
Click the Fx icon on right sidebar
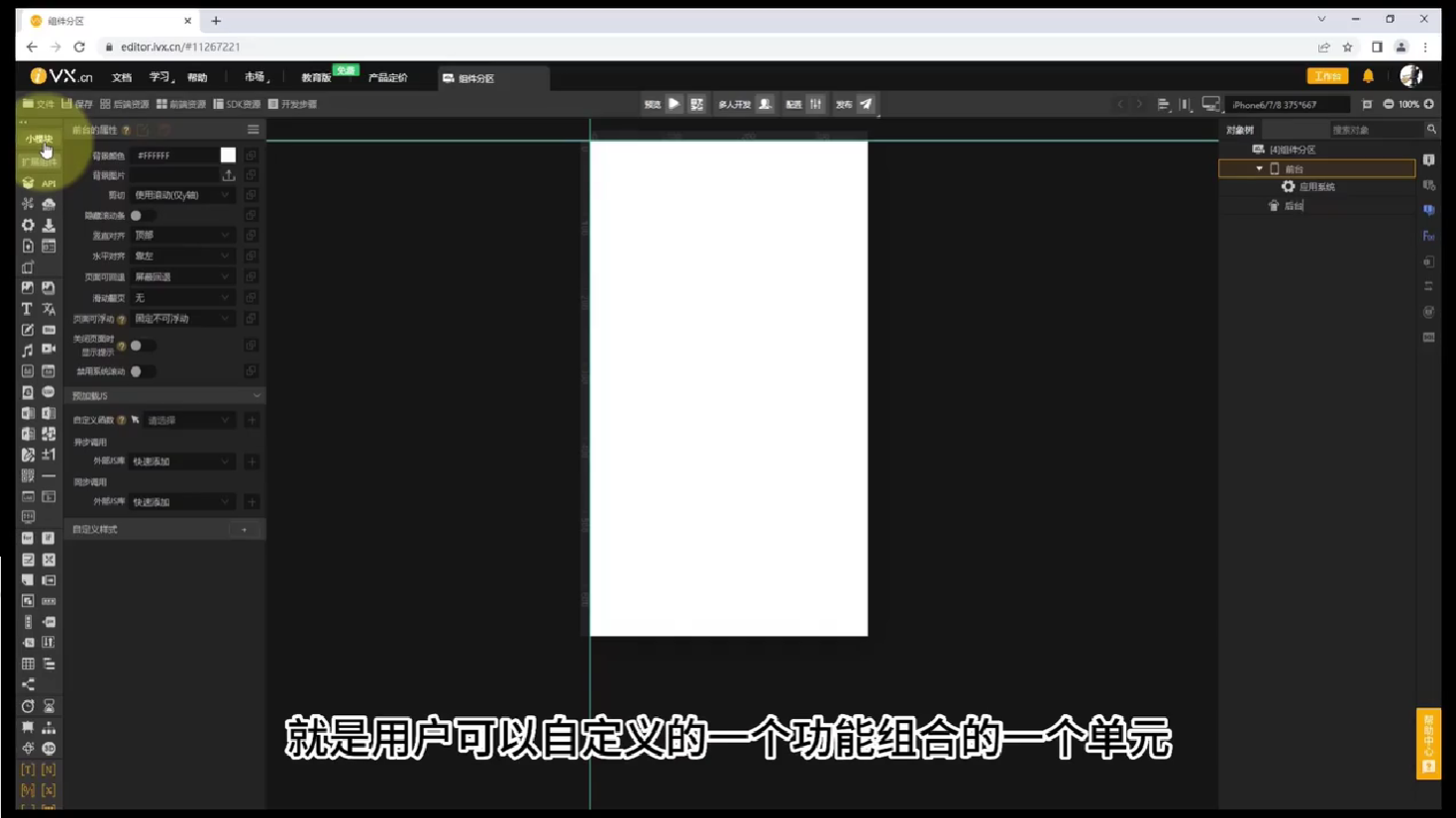coord(1428,236)
